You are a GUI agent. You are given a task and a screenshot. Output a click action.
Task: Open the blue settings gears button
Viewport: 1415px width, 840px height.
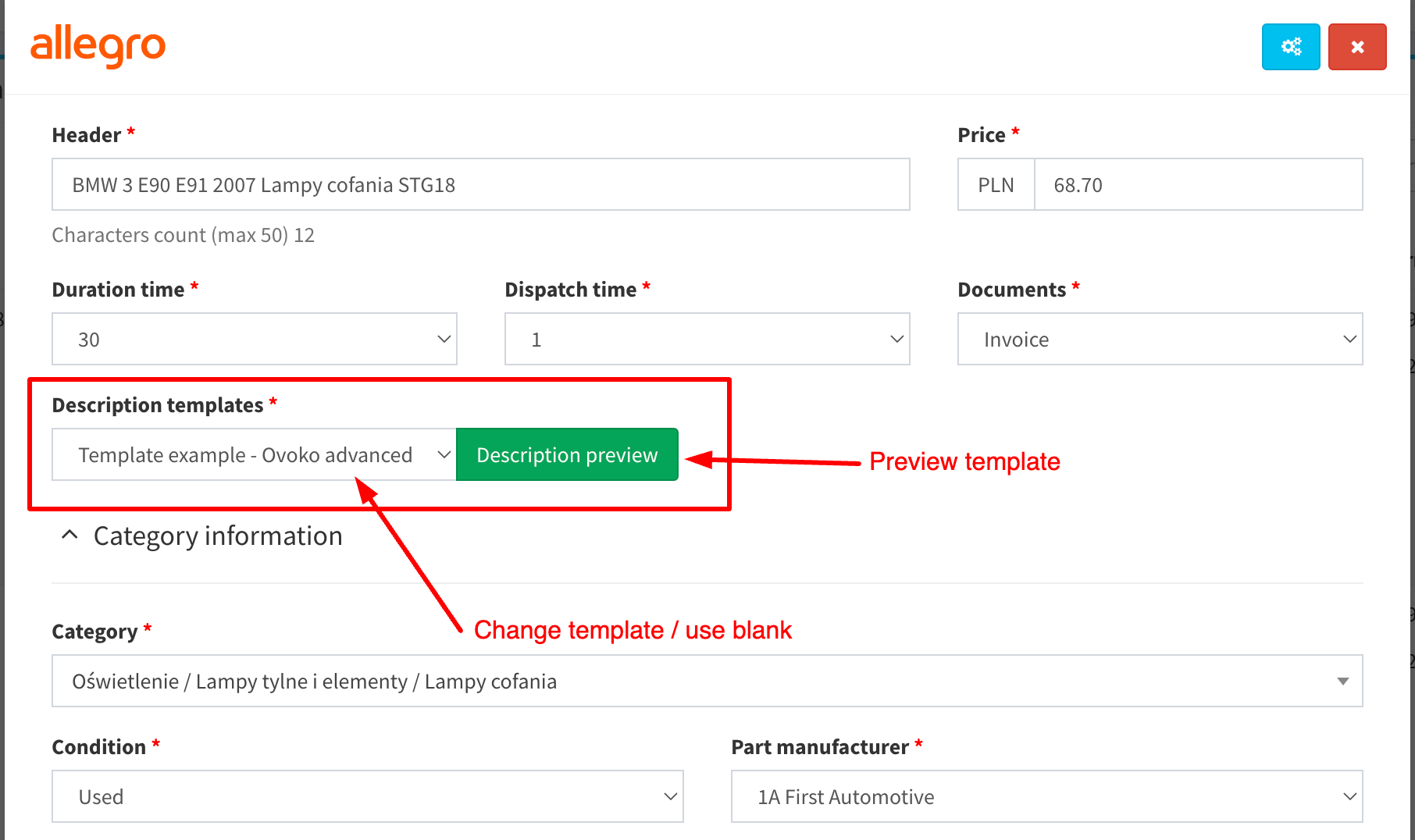click(1290, 47)
